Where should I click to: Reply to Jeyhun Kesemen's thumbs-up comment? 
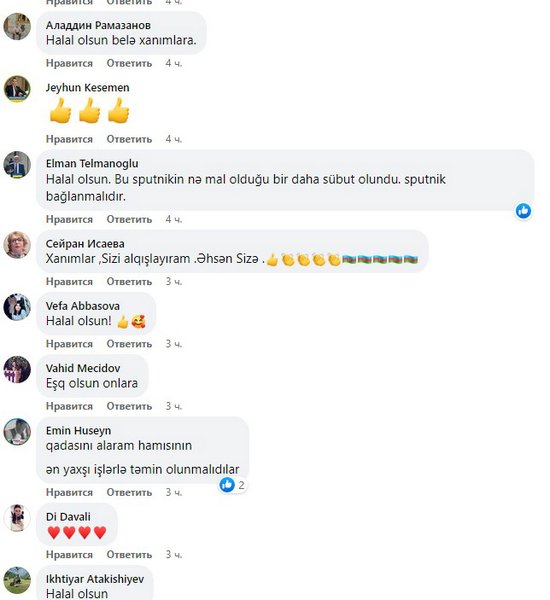(129, 139)
